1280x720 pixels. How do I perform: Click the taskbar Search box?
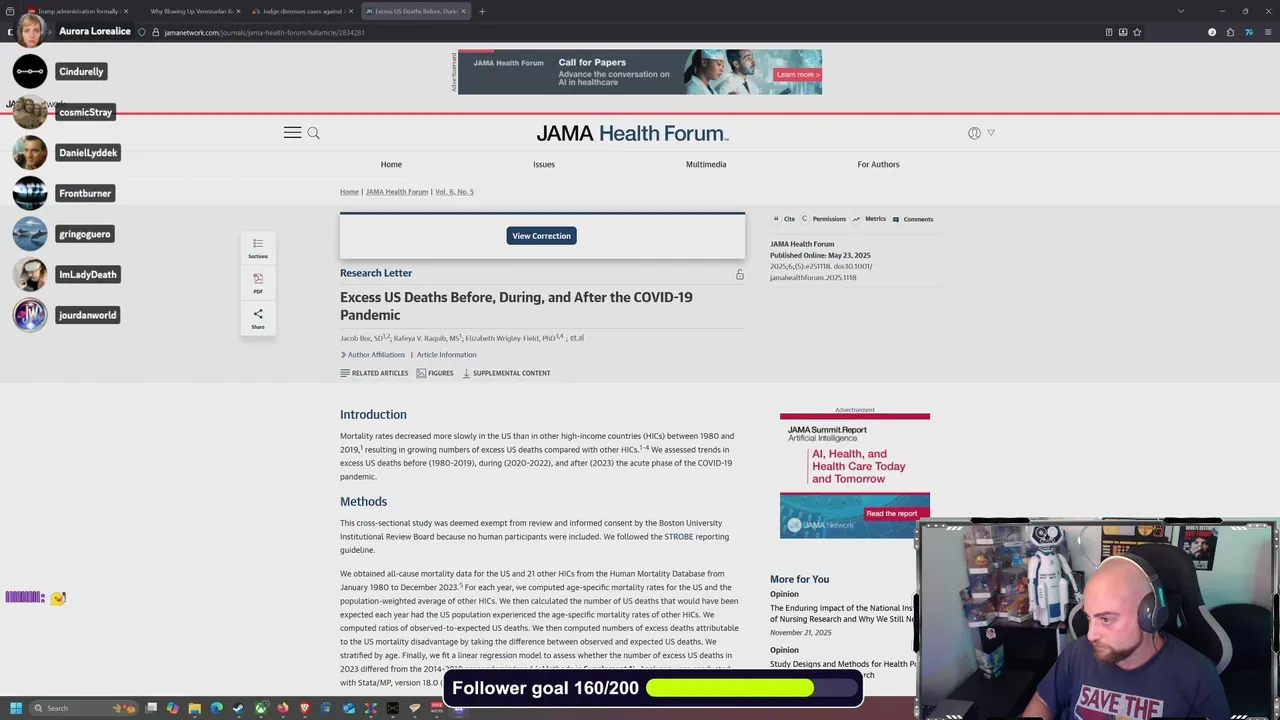(x=84, y=708)
